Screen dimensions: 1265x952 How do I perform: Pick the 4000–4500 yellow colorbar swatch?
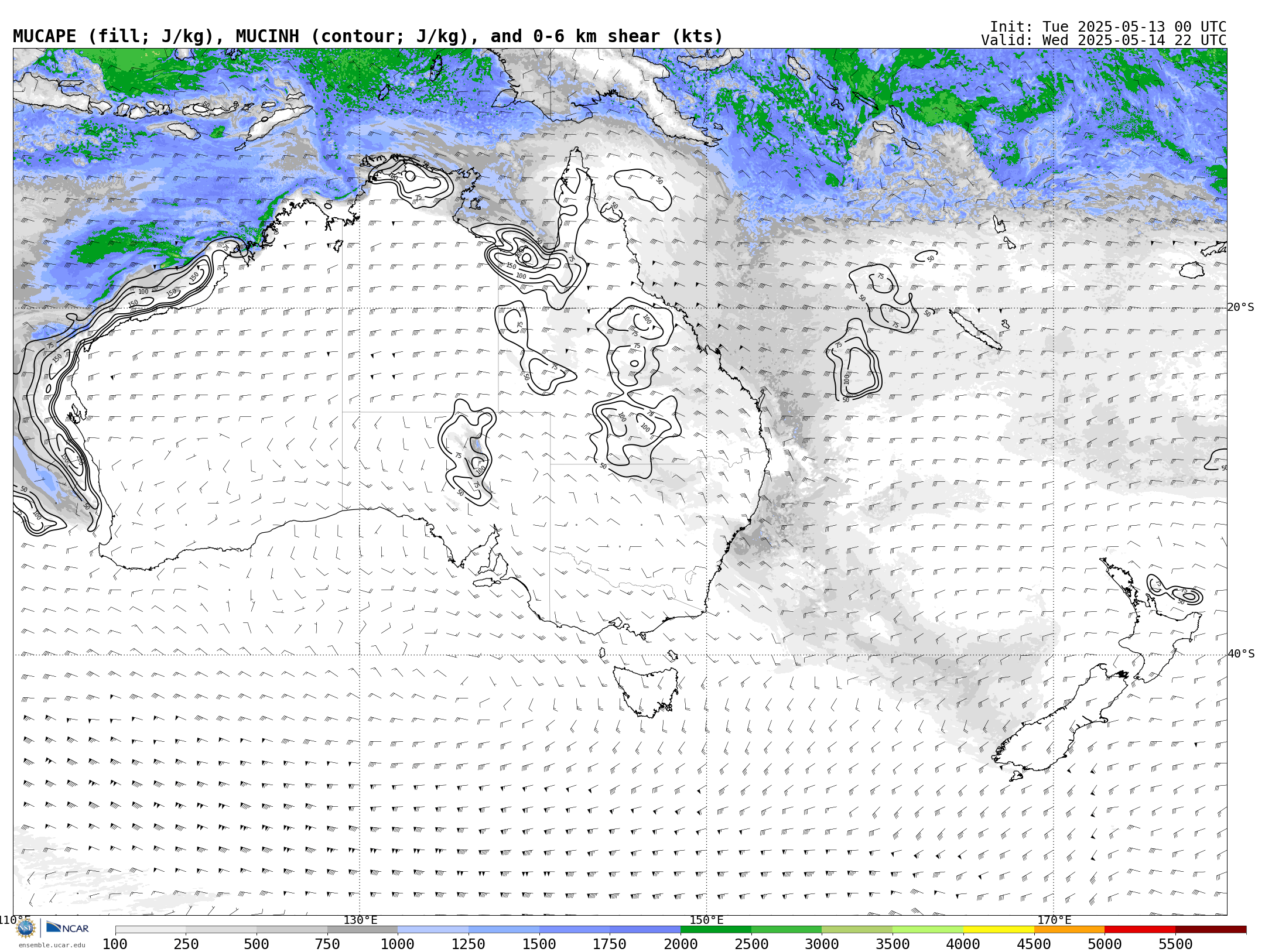click(999, 930)
